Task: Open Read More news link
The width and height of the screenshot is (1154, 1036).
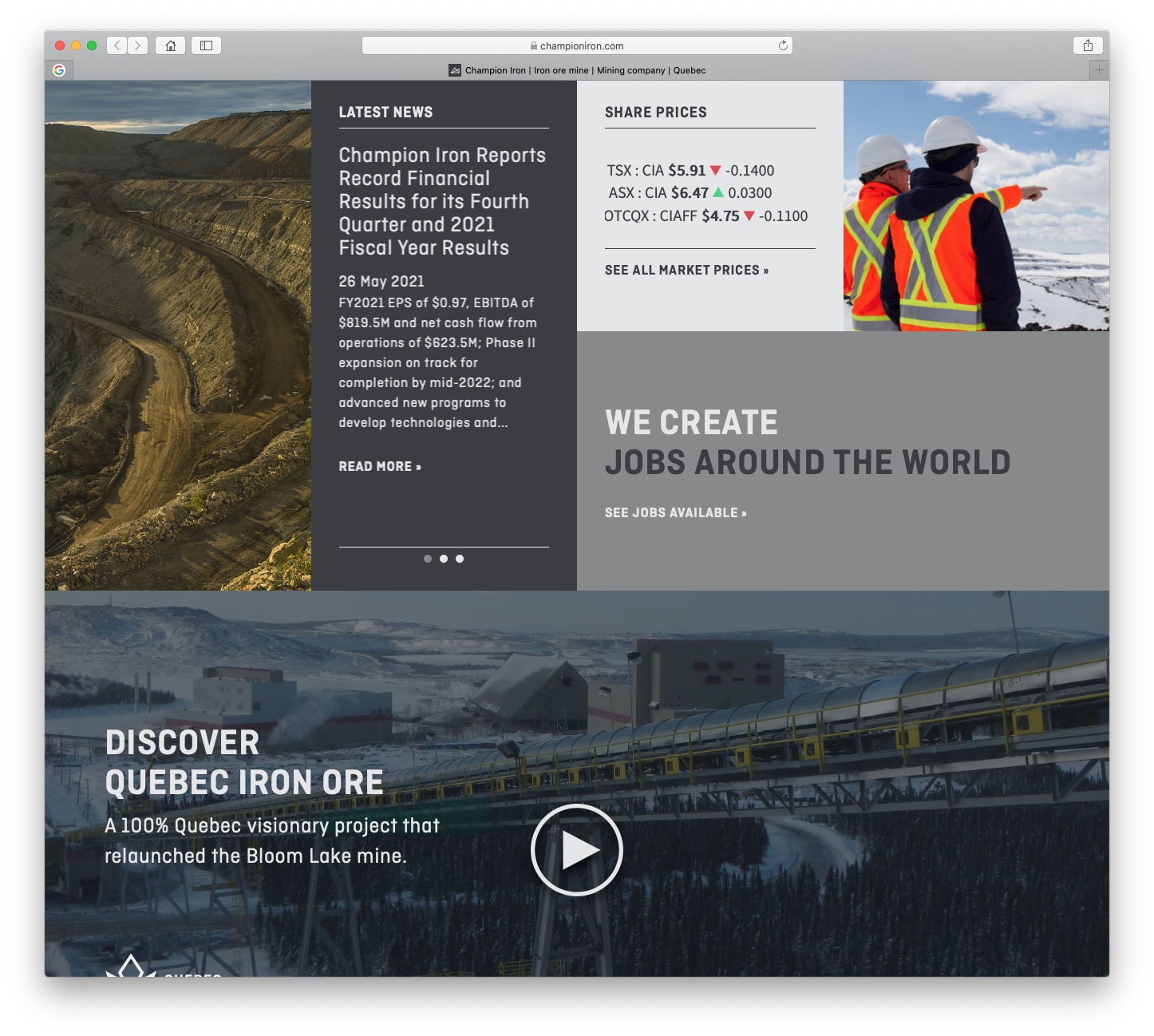Action: [380, 466]
